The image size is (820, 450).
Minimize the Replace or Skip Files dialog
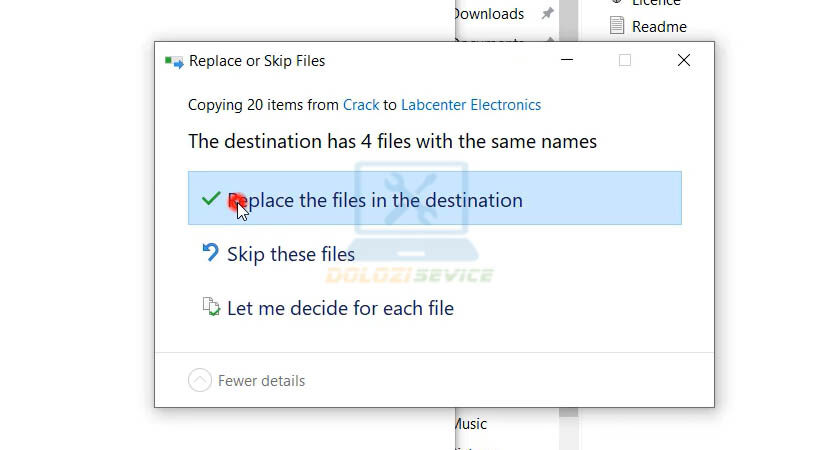point(566,61)
